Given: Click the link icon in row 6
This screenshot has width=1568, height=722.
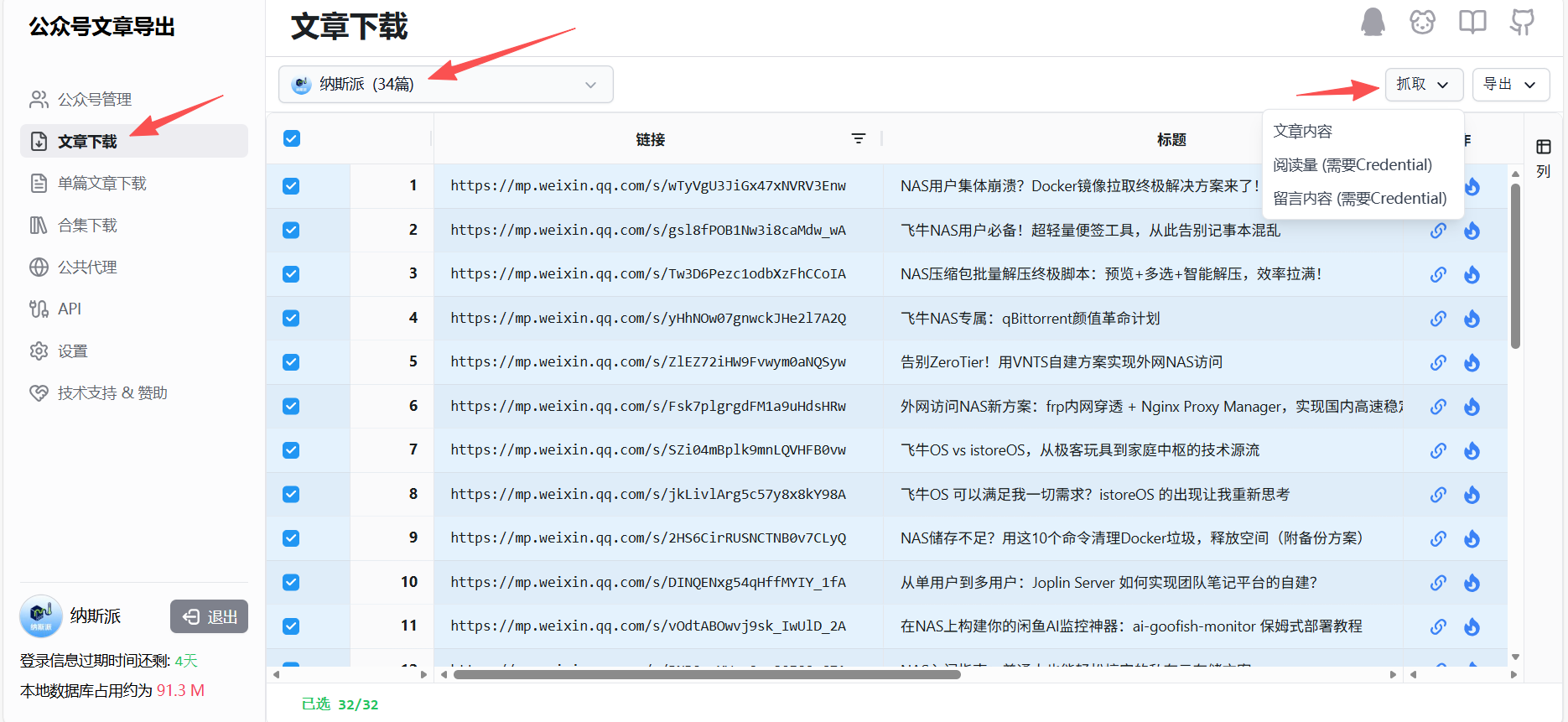Looking at the screenshot, I should tap(1438, 407).
